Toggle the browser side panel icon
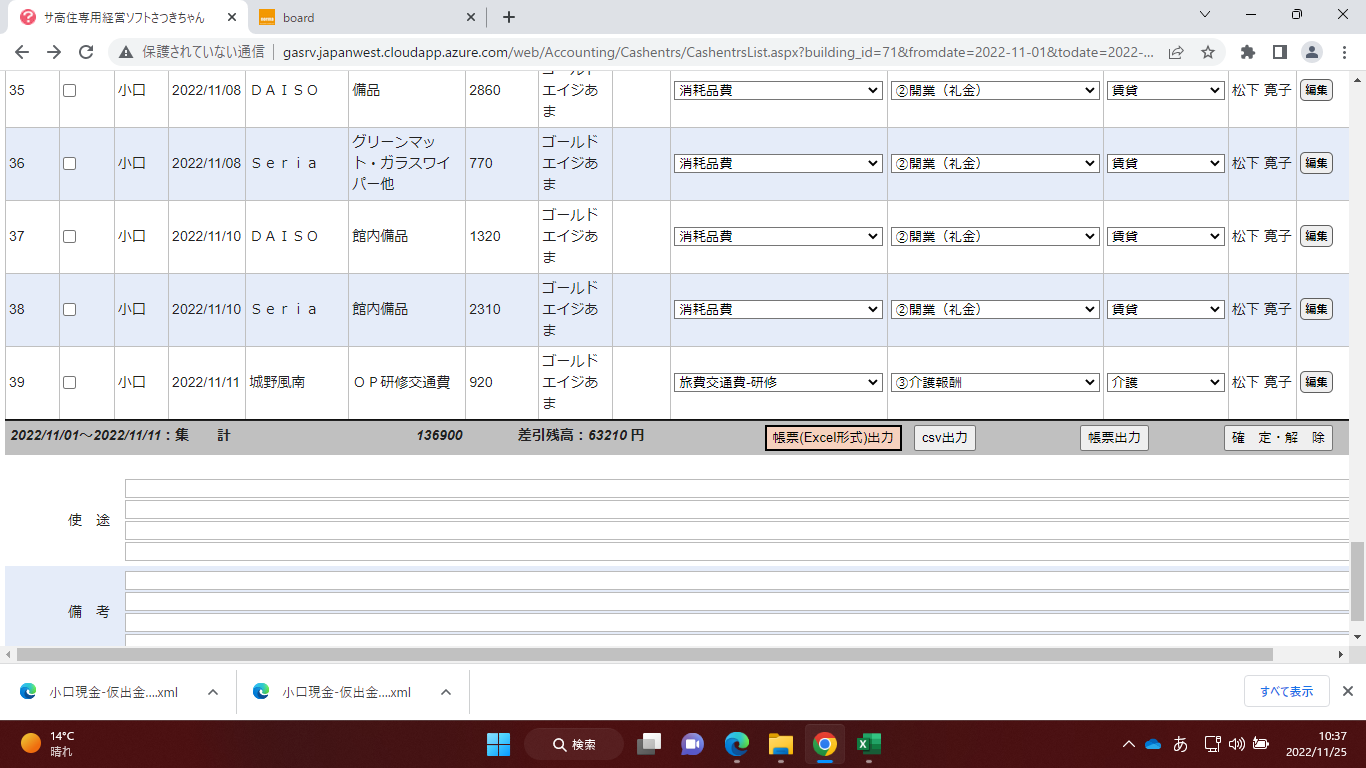This screenshot has width=1366, height=768. (1279, 52)
